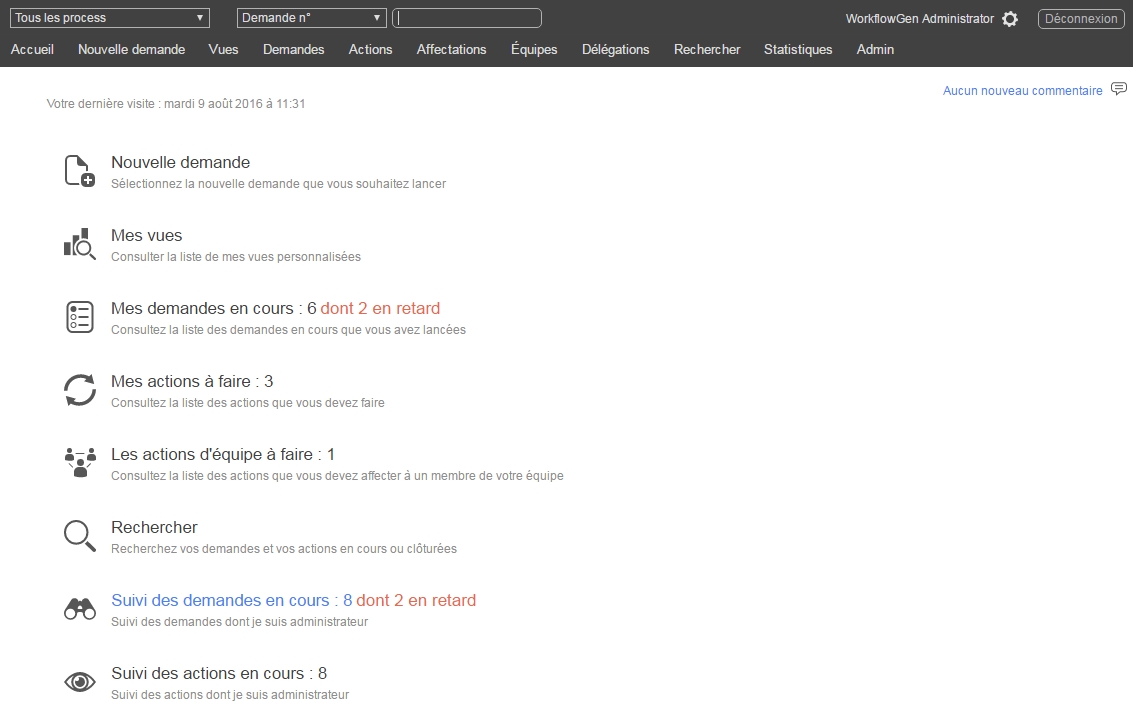Click the team actions people icon
The height and width of the screenshot is (722, 1133).
pos(79,463)
